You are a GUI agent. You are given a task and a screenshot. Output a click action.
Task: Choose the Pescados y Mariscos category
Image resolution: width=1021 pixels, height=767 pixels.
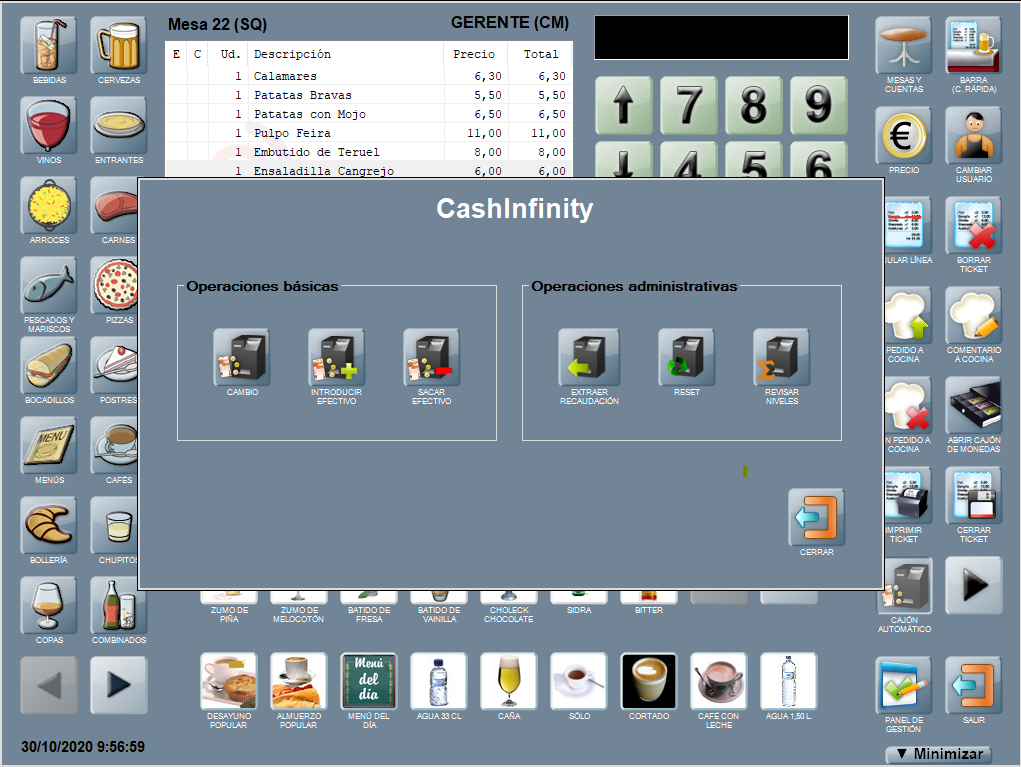(x=49, y=286)
